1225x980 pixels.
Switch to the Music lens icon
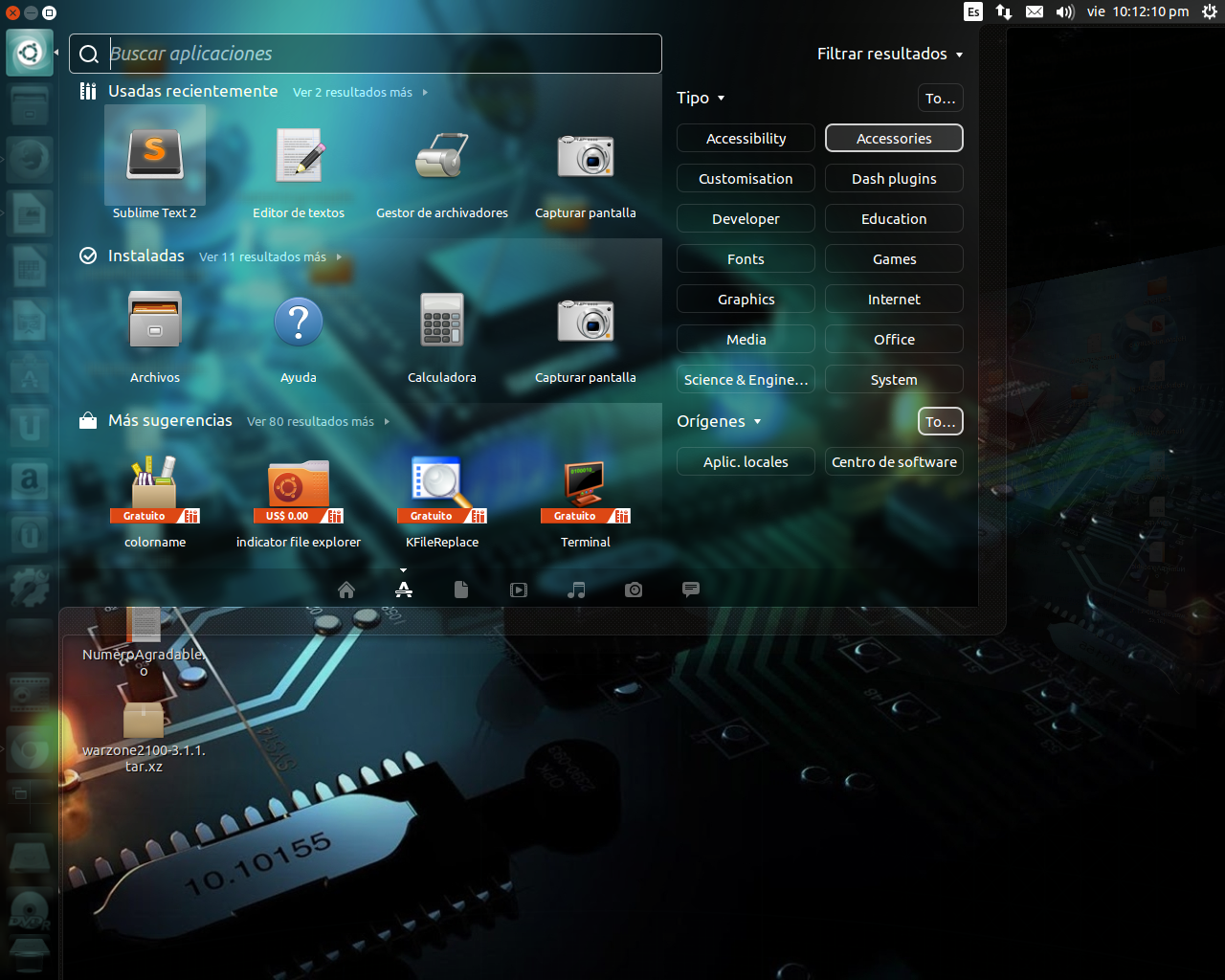pyautogui.click(x=576, y=590)
